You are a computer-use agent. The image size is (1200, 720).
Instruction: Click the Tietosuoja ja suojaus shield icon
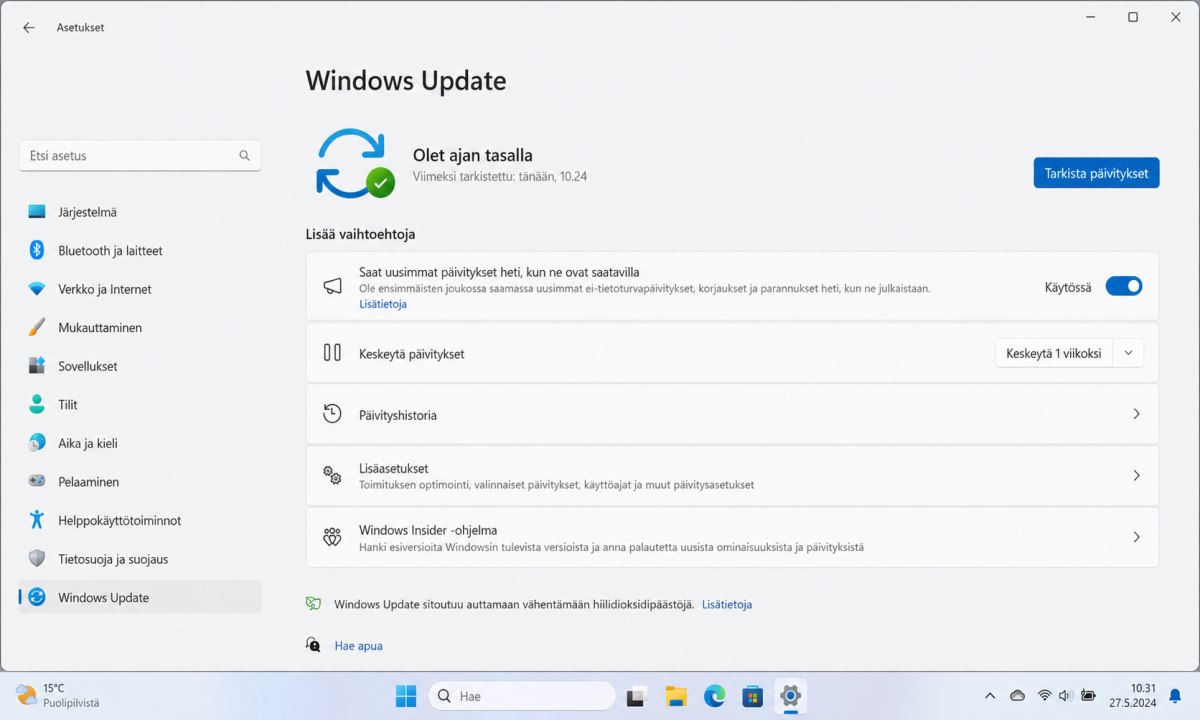37,558
